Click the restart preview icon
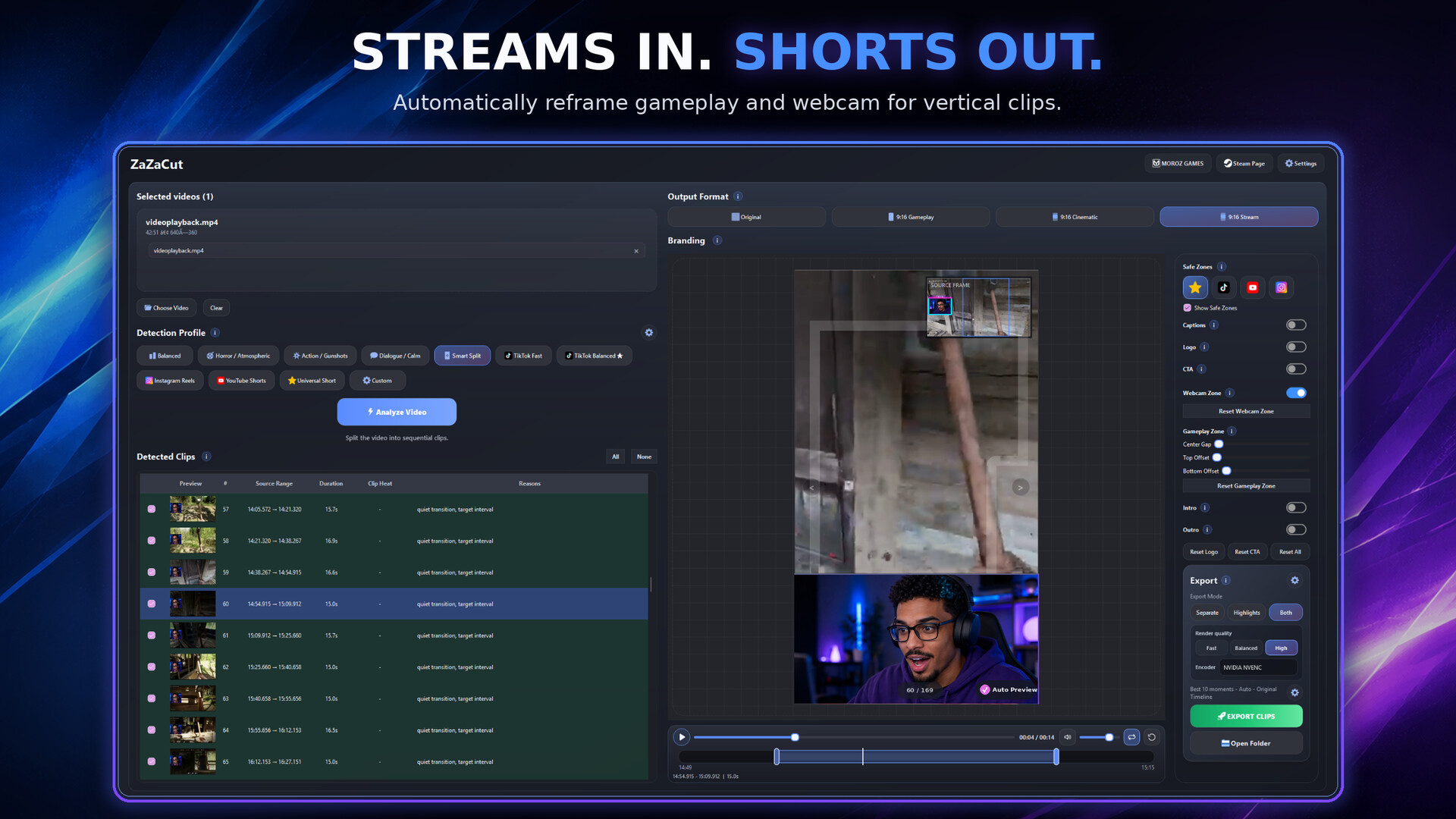Image resolution: width=1456 pixels, height=819 pixels. click(x=1152, y=737)
